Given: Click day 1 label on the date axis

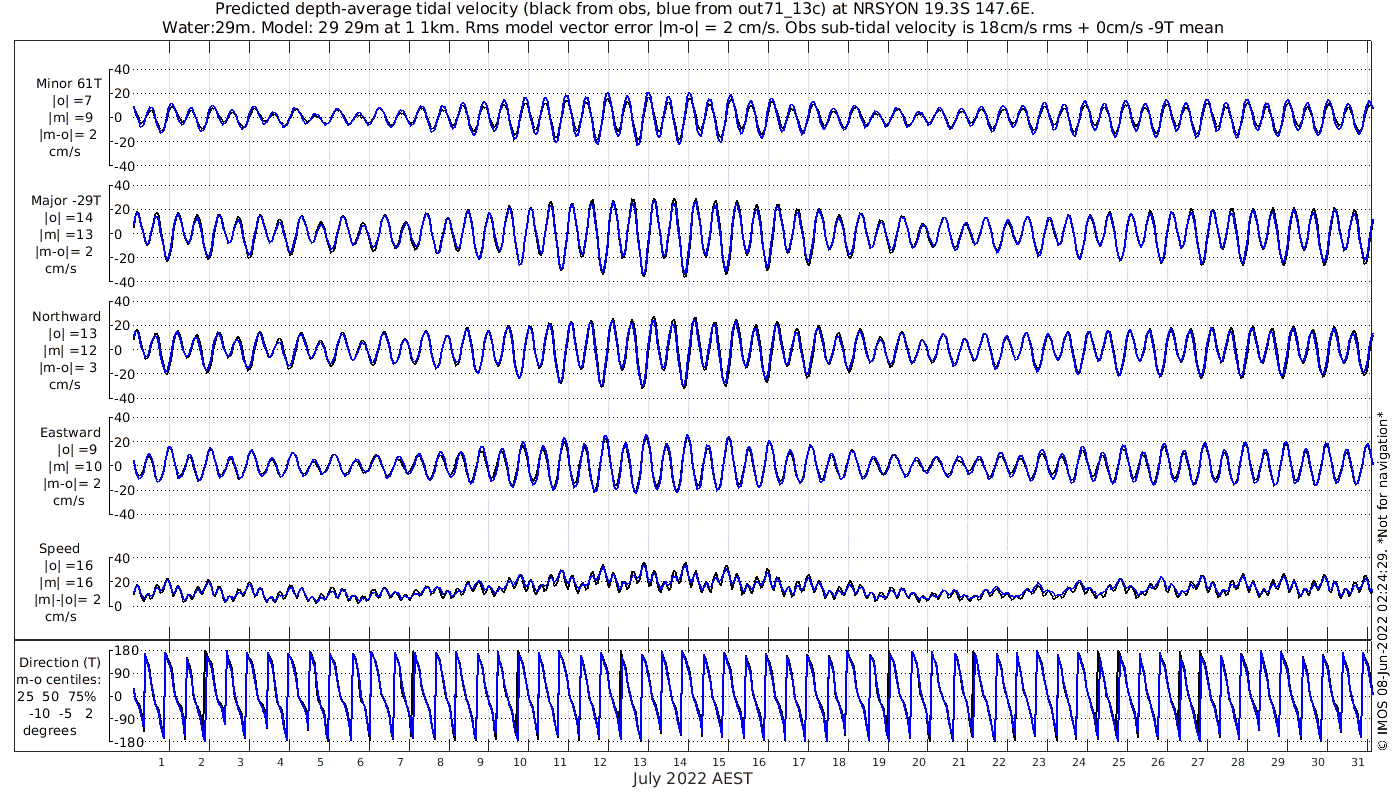Looking at the screenshot, I should [161, 762].
